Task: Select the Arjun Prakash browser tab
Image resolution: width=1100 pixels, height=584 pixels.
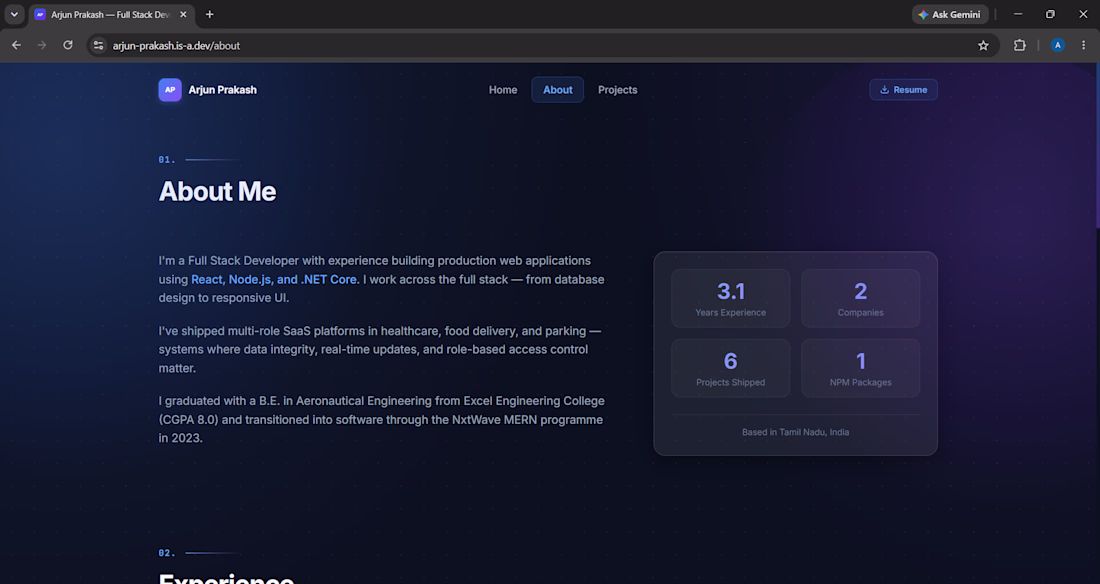Action: (x=112, y=14)
